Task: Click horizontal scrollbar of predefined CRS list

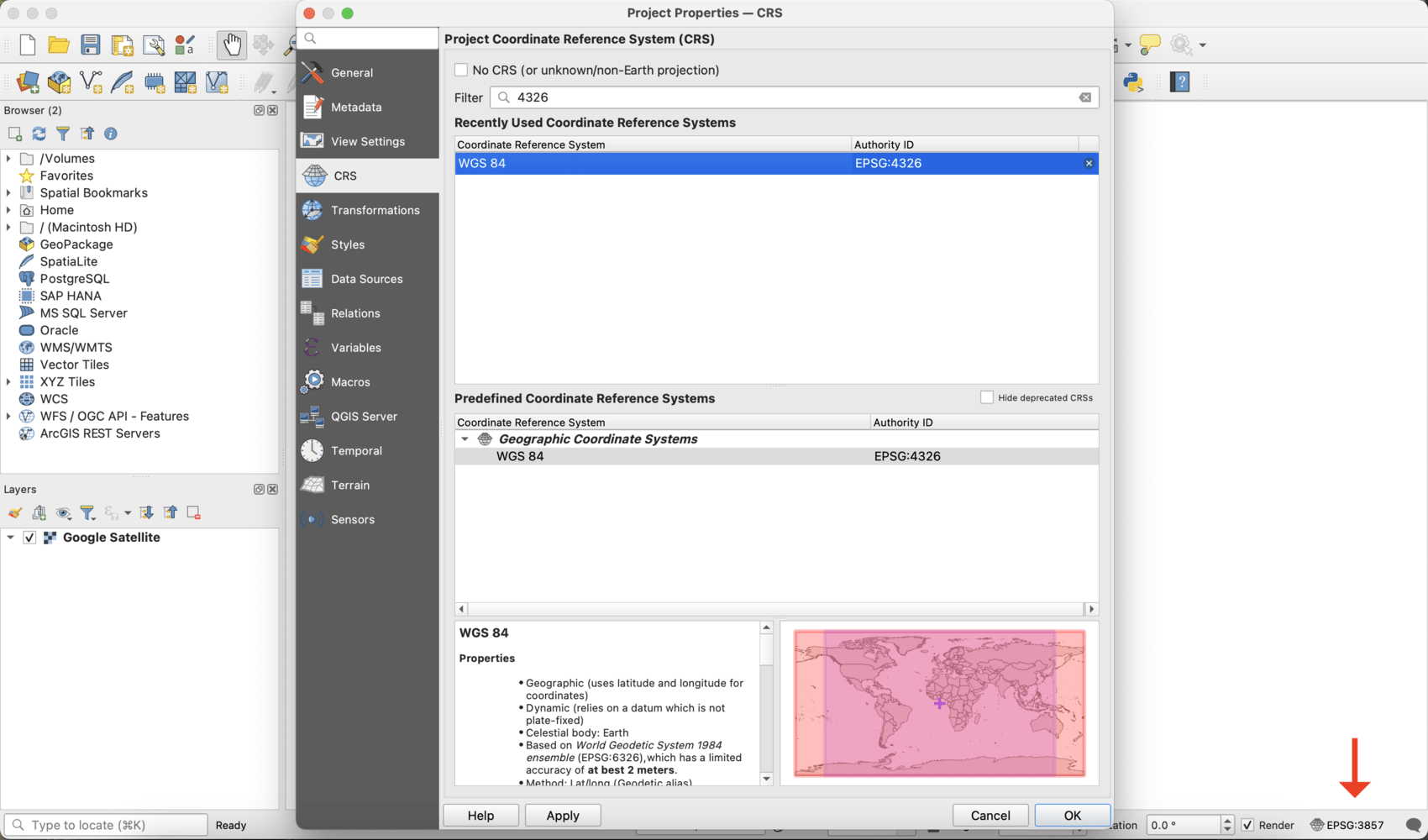Action: (x=776, y=609)
